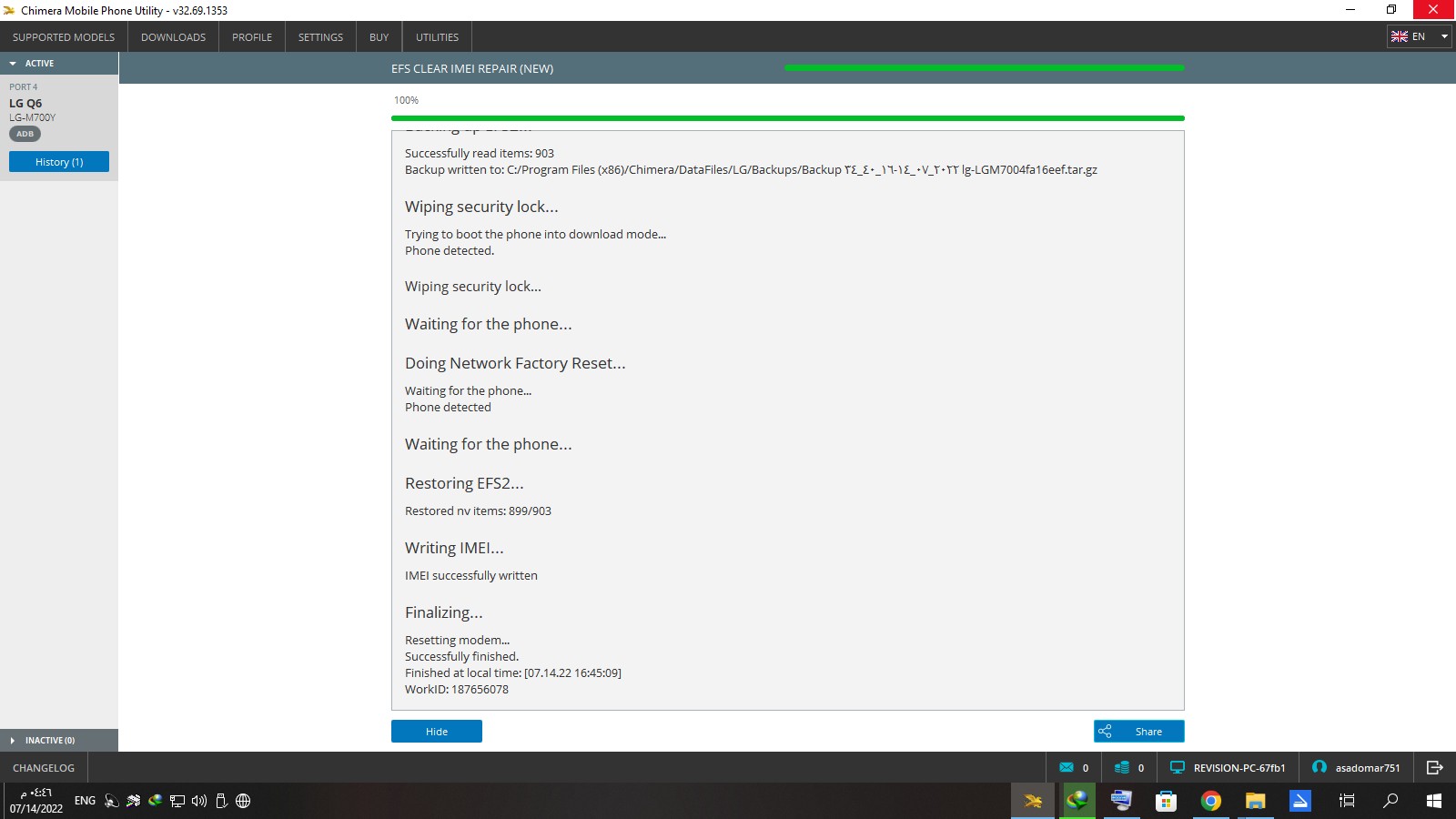This screenshot has width=1456, height=819.
Task: Click the 'IMEI successfully written' line
Action: coord(471,576)
